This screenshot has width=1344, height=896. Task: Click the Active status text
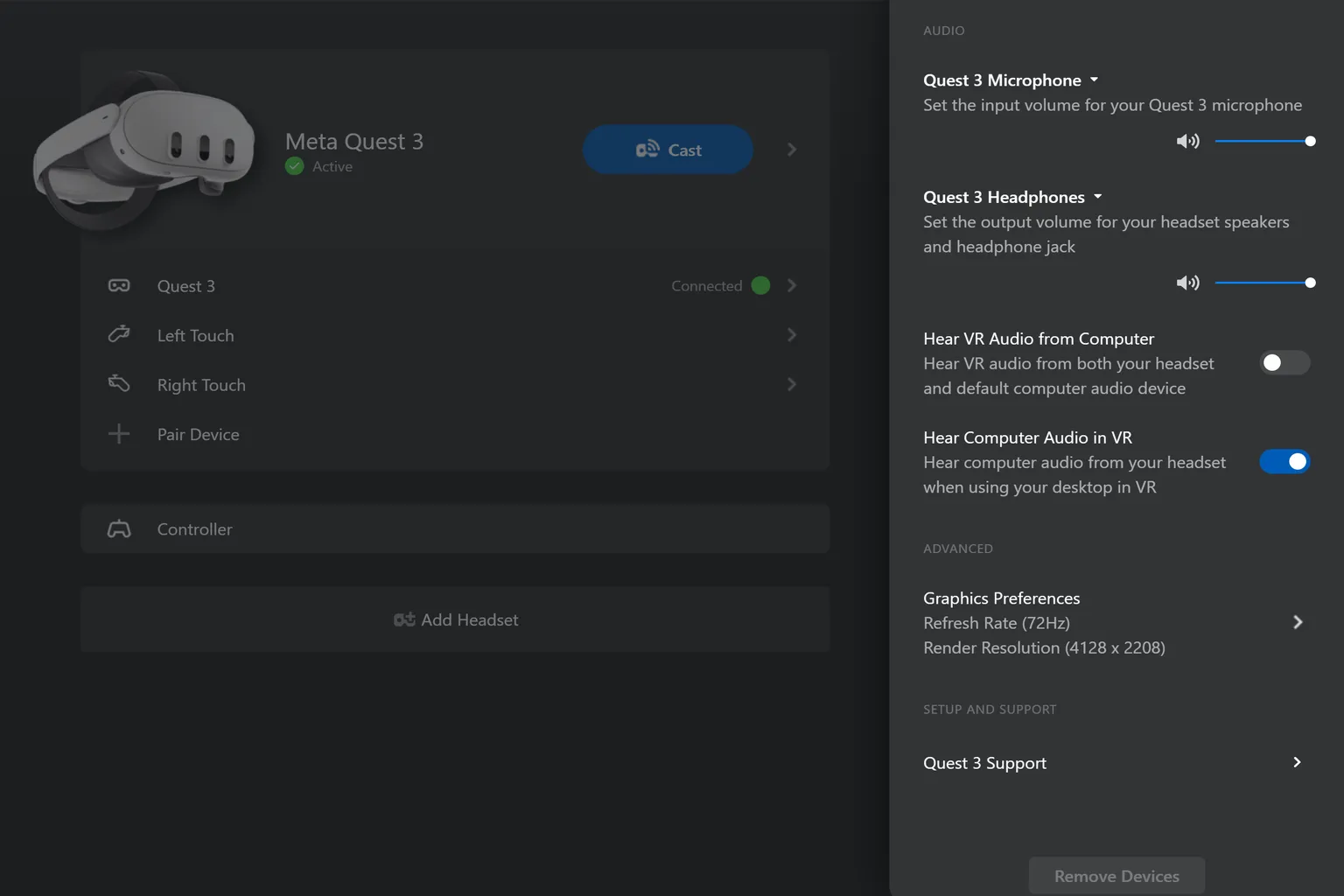coord(332,166)
